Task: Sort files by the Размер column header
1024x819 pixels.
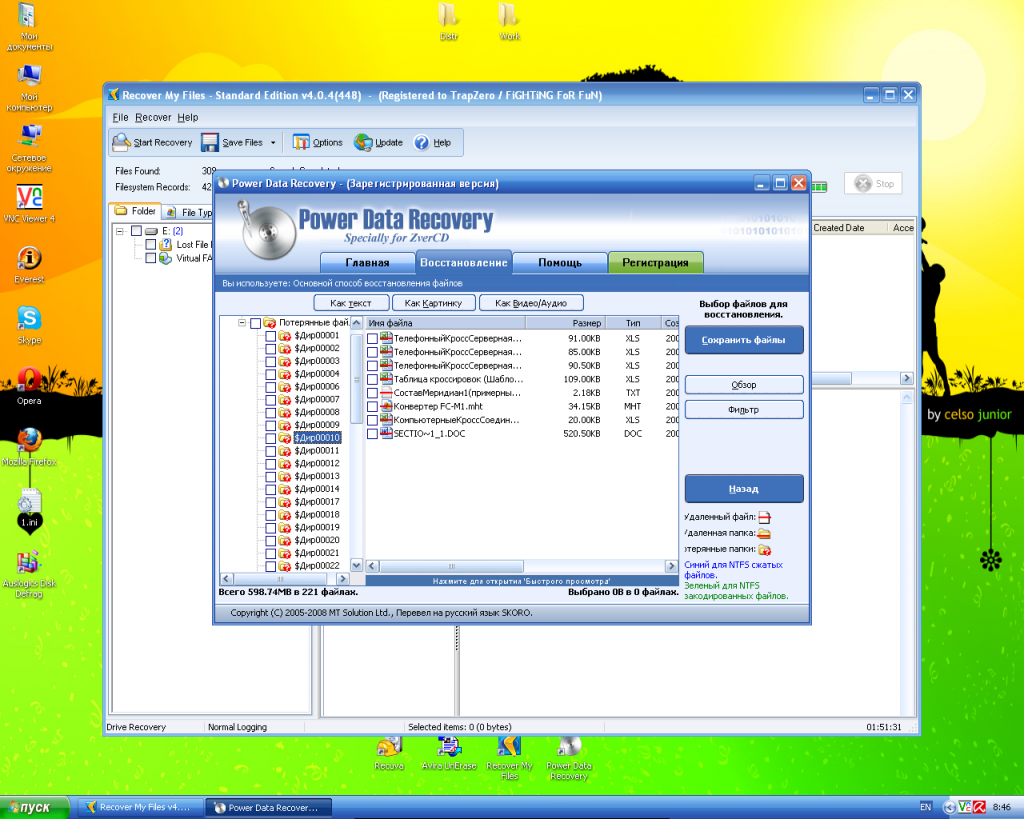Action: [566, 323]
